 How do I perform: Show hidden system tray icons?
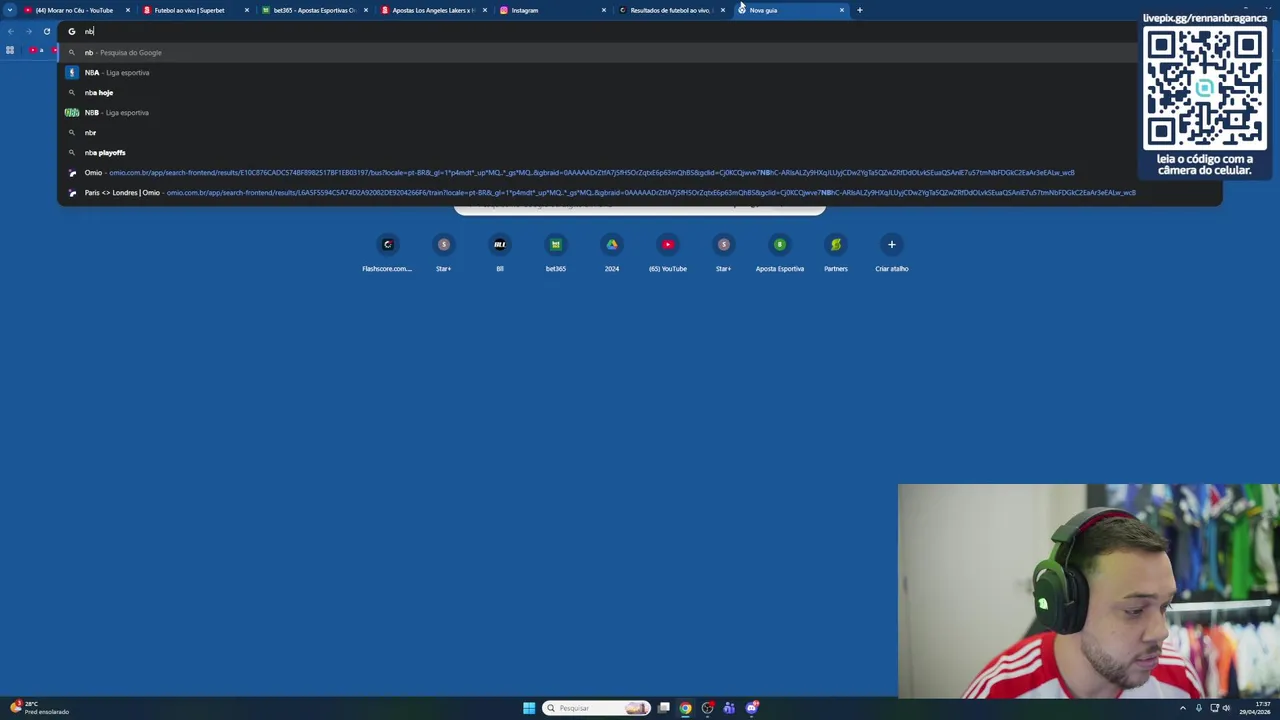pos(1183,708)
